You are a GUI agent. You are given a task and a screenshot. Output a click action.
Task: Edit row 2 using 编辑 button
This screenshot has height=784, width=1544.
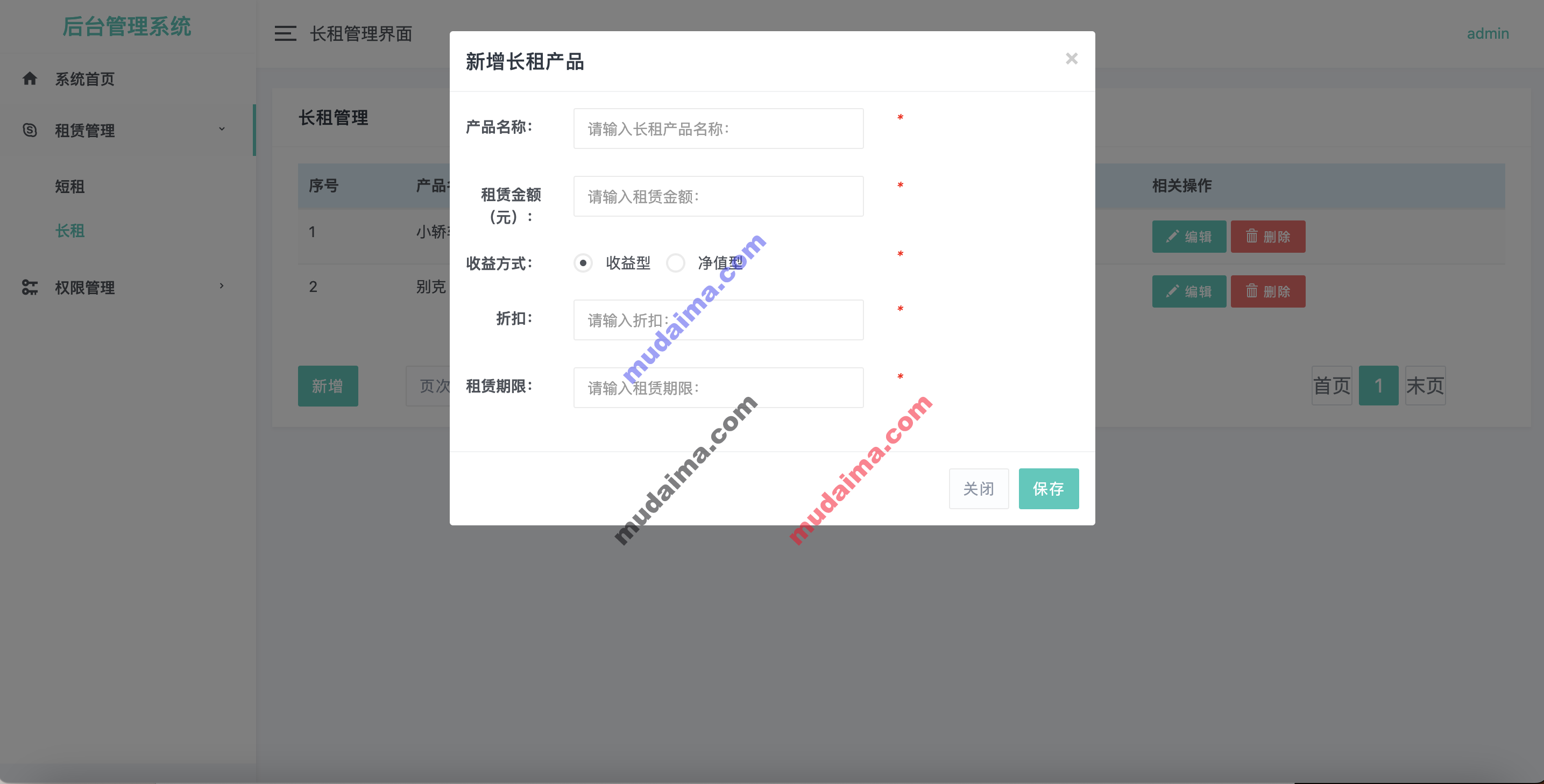click(1188, 291)
